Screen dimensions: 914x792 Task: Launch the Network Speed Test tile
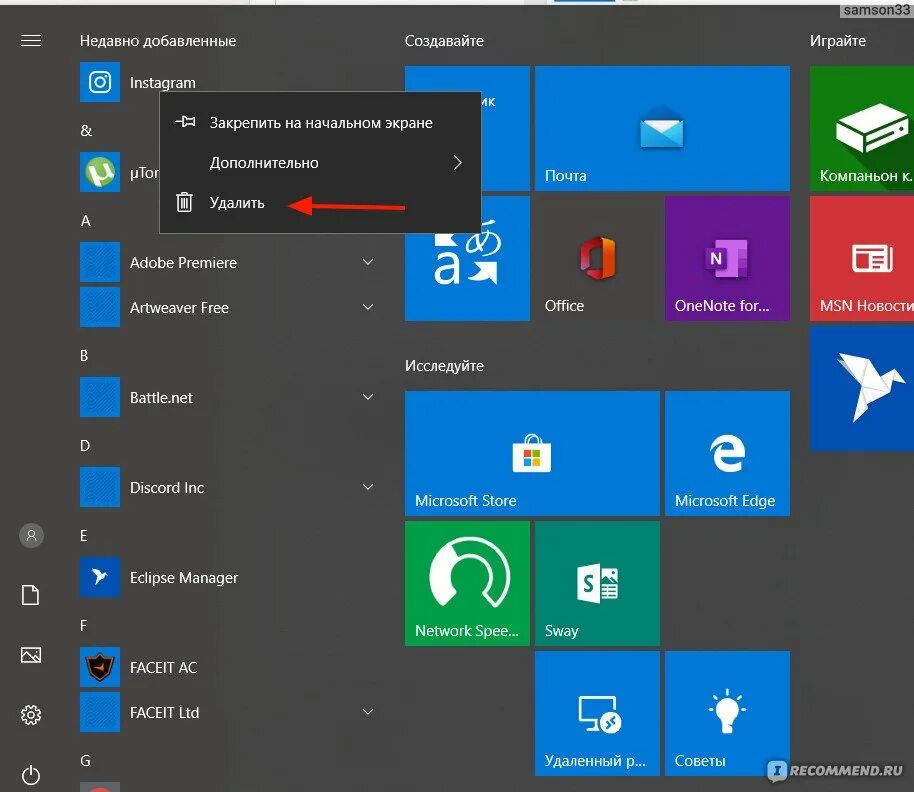[x=467, y=583]
